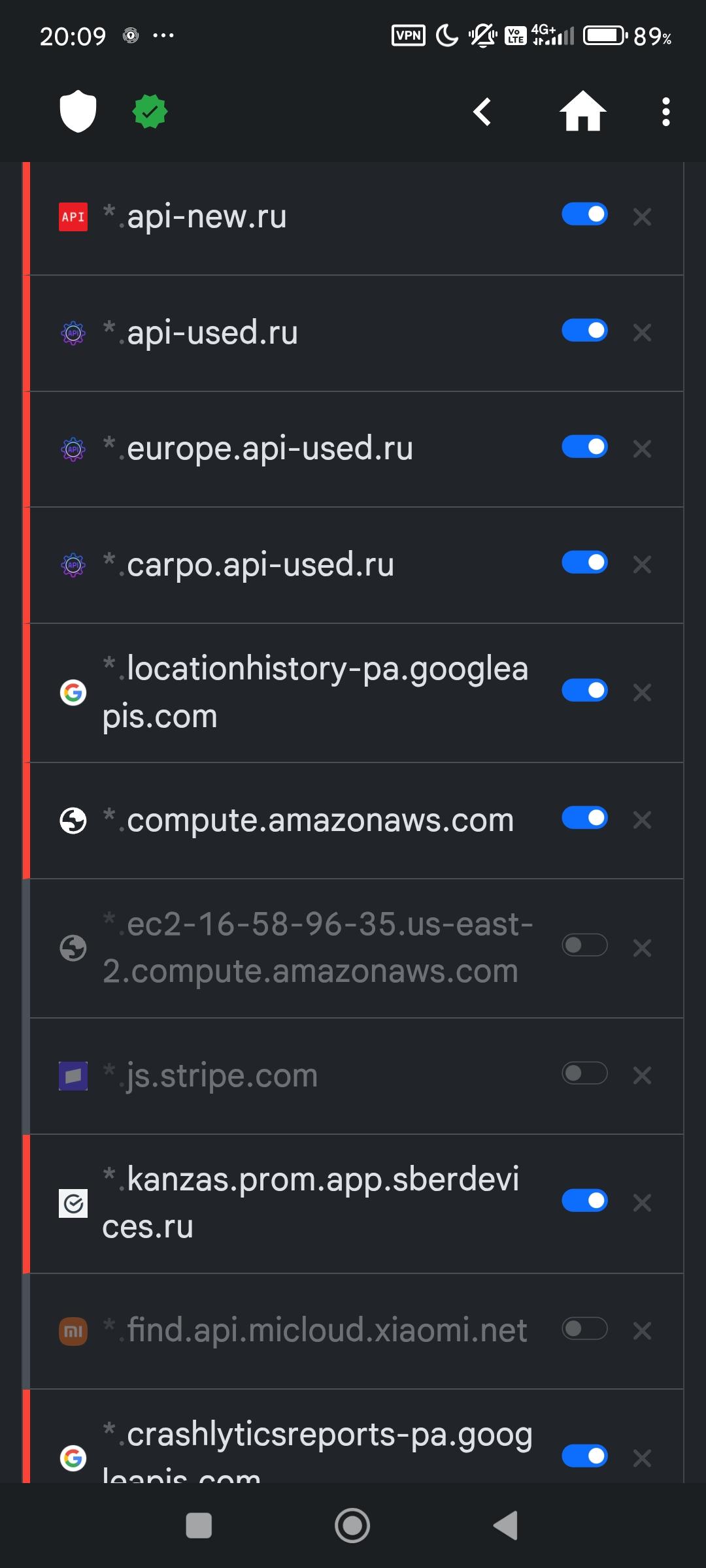Enable the *.js.stripe.com rule toggle

click(x=584, y=1073)
